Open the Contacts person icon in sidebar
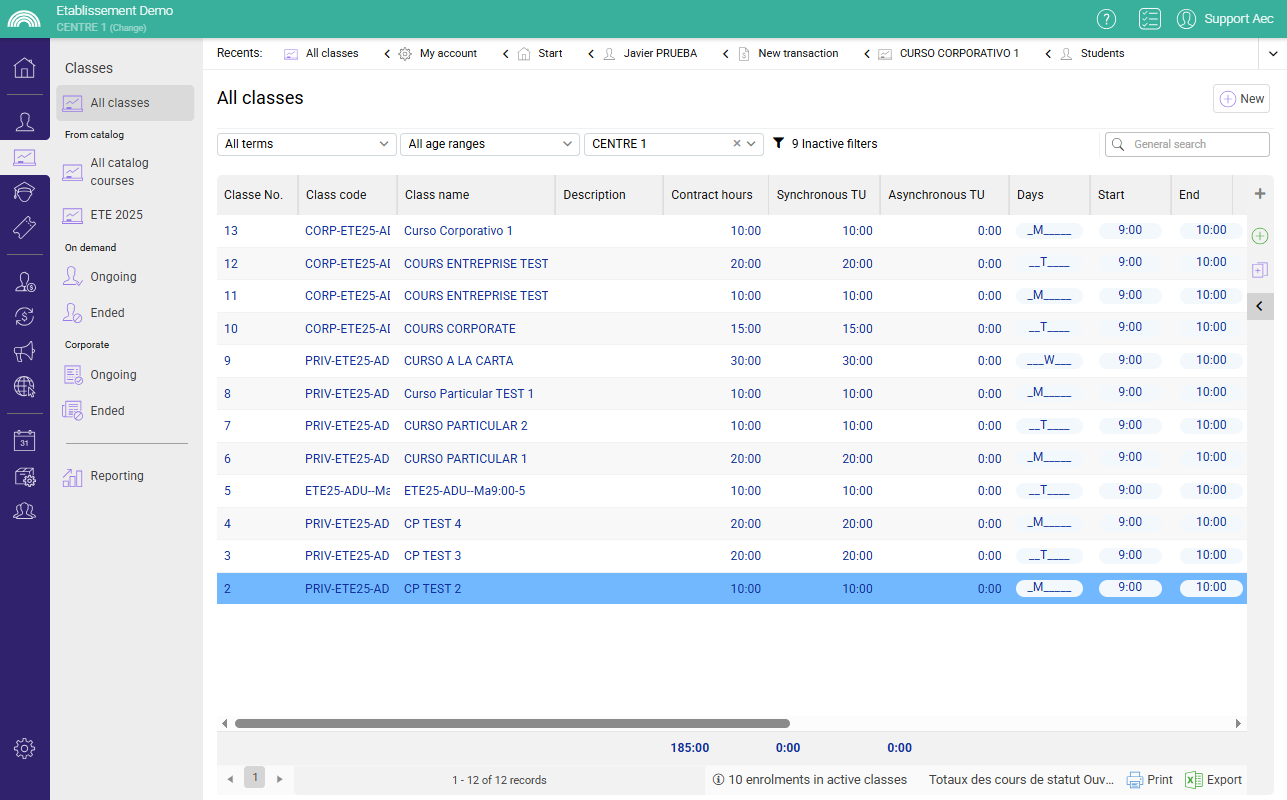The image size is (1287, 800). point(24,122)
